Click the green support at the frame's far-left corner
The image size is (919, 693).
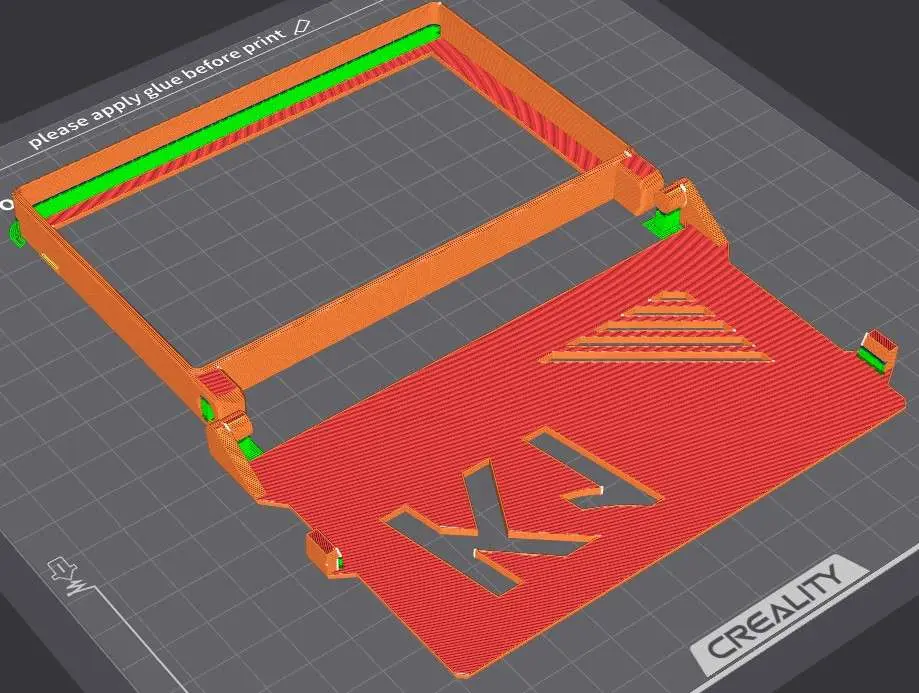pos(16,233)
